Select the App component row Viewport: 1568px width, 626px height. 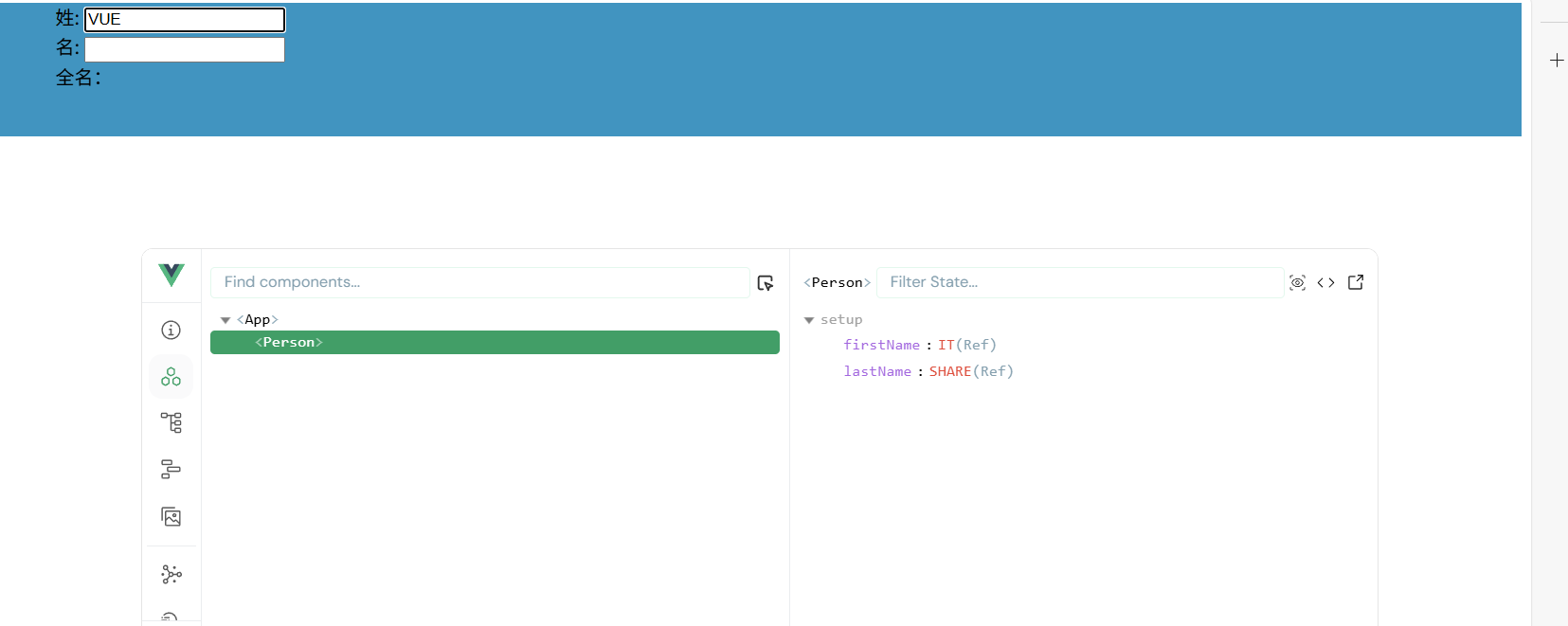point(495,319)
